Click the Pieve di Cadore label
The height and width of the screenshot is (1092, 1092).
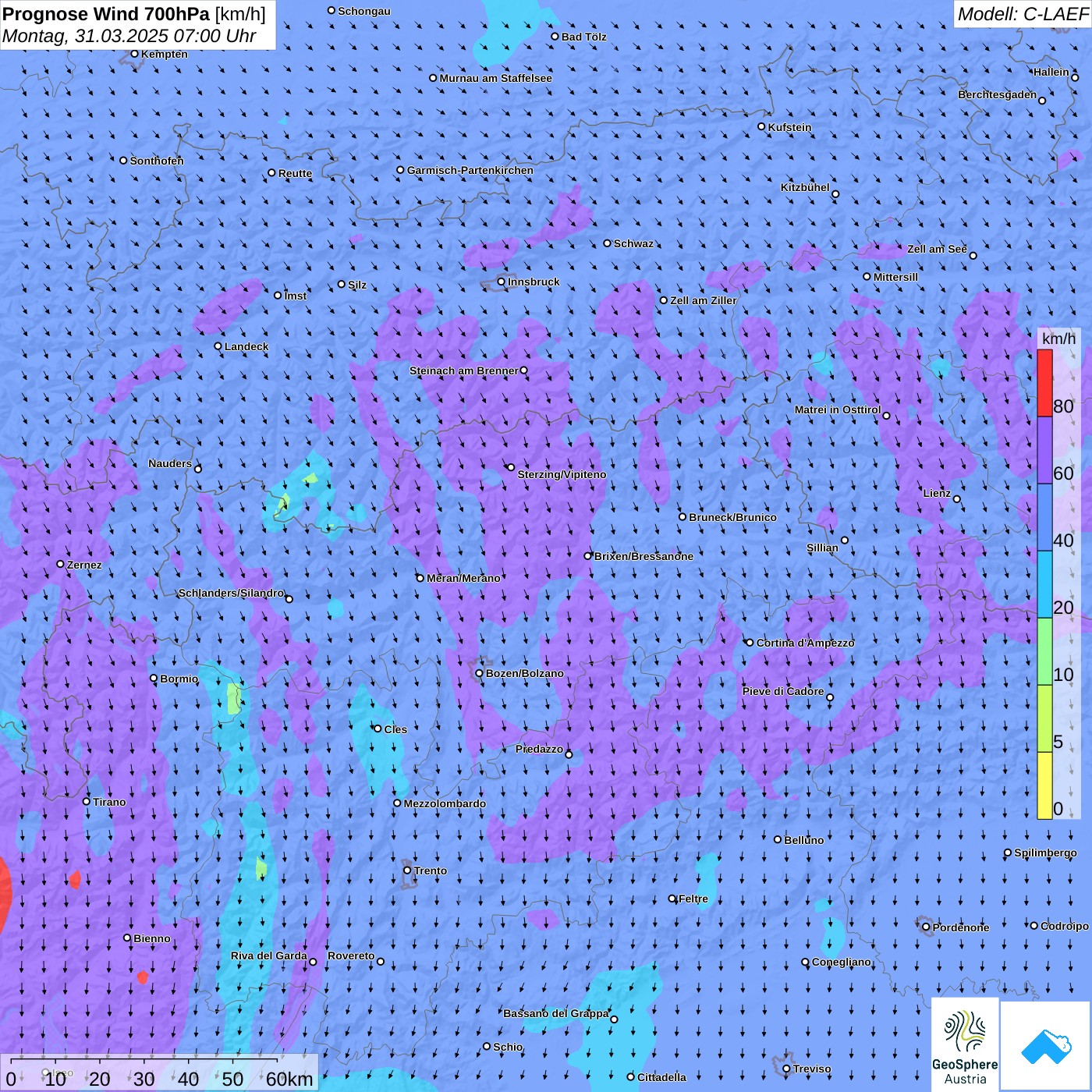[783, 691]
